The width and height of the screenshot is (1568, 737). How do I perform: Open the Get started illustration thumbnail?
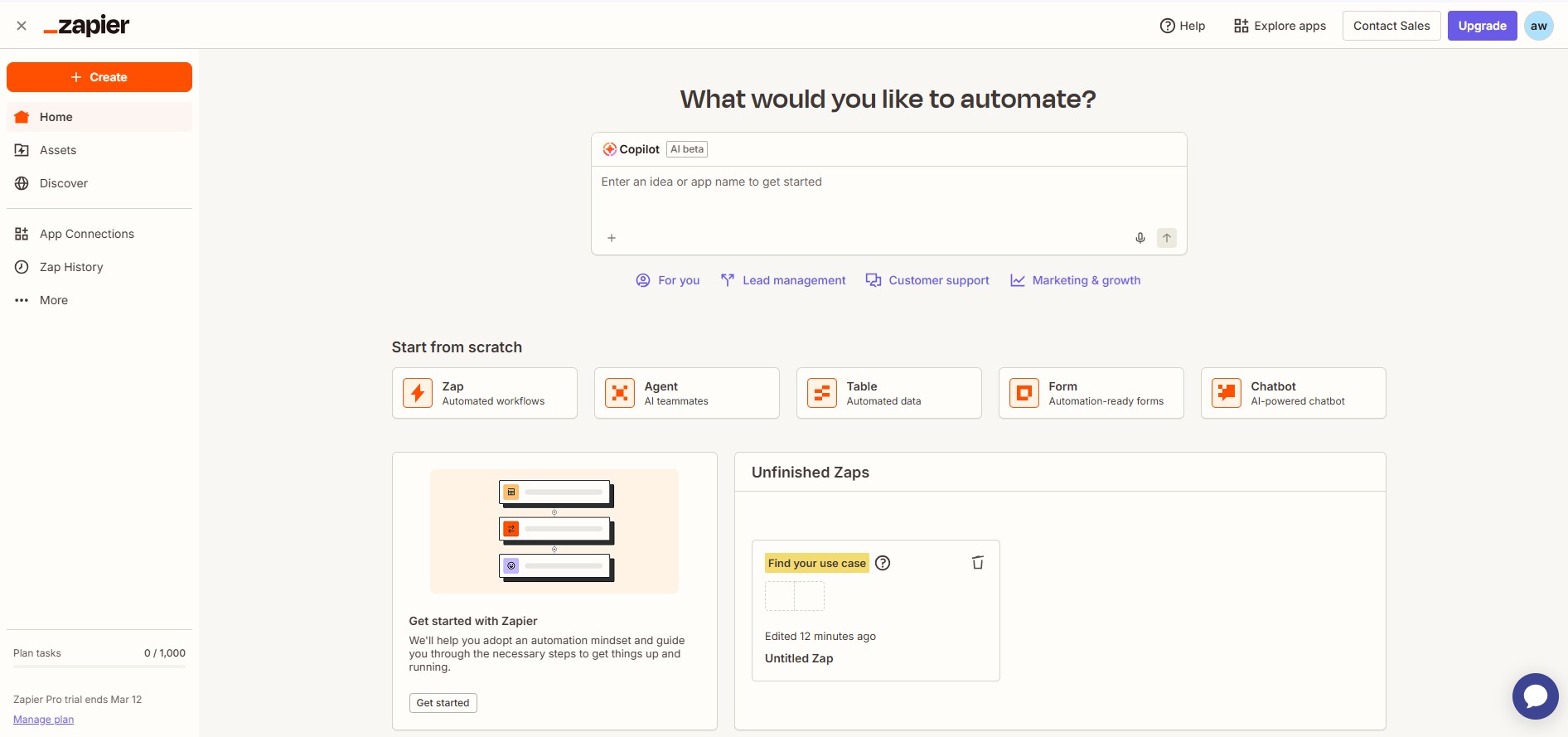[554, 531]
